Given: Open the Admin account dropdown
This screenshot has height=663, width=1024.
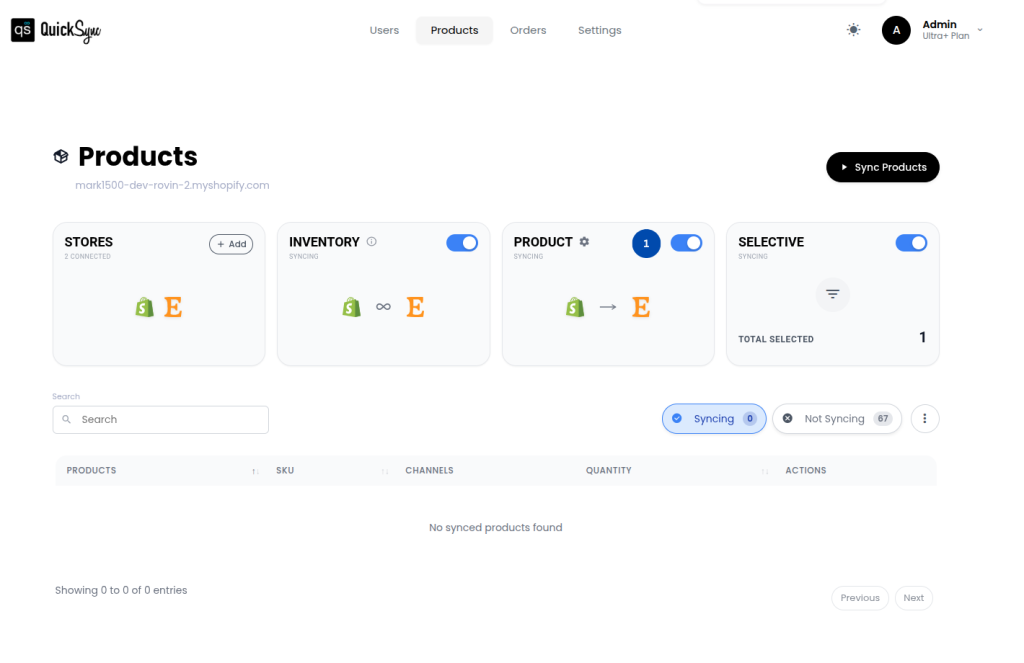Looking at the screenshot, I should 944,29.
